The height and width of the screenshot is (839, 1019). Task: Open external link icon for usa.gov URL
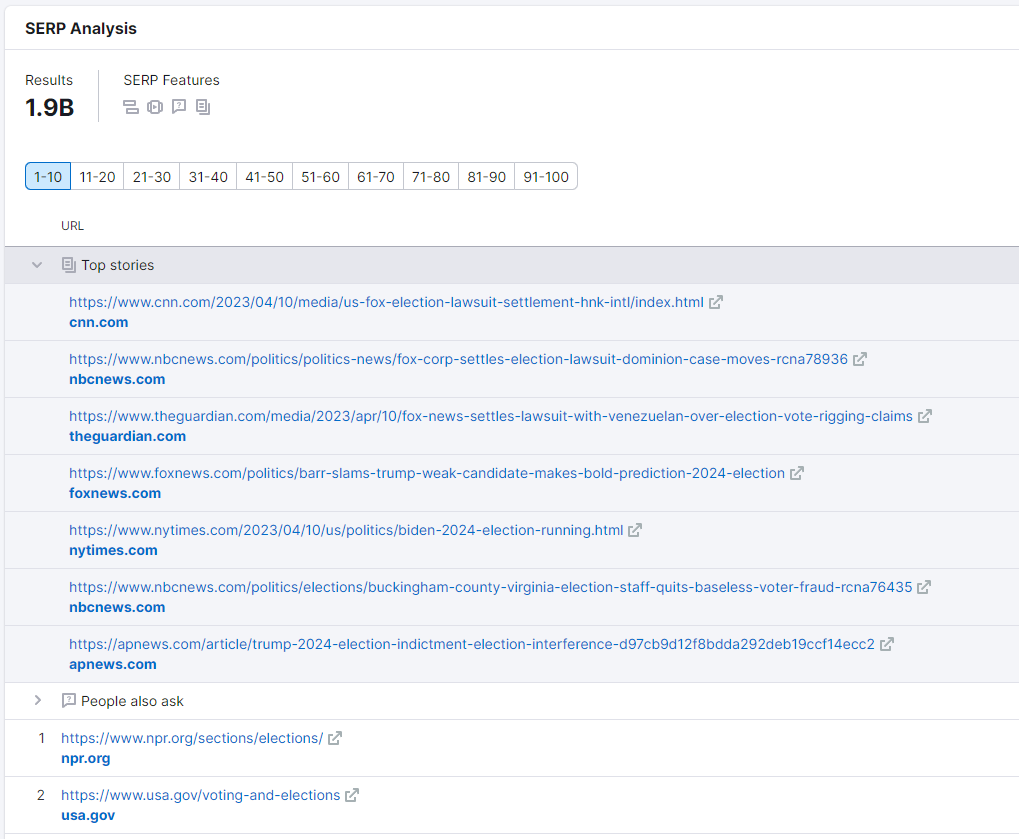tap(352, 795)
